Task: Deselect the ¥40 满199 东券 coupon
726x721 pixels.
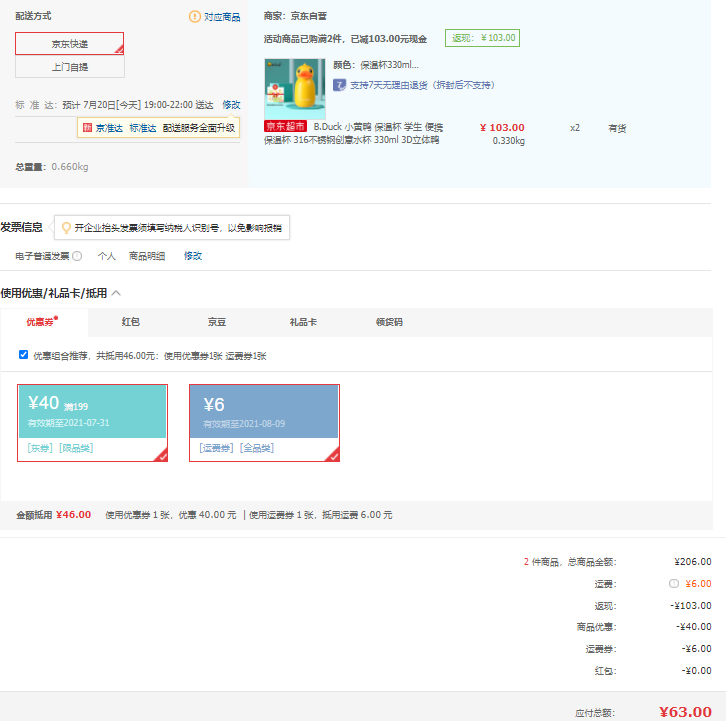Action: coord(93,423)
